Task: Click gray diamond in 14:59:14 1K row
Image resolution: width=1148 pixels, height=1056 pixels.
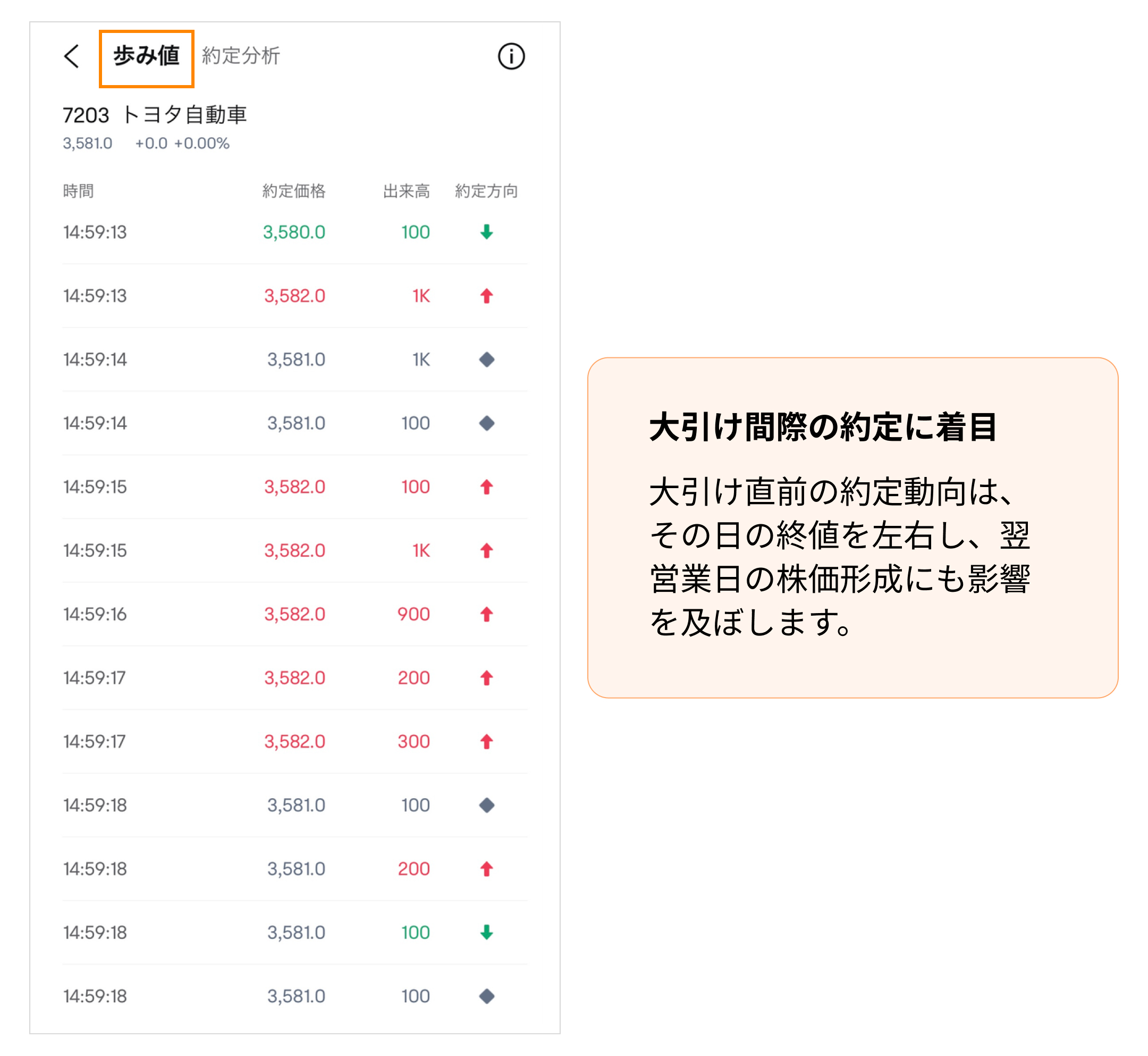Action: point(486,359)
